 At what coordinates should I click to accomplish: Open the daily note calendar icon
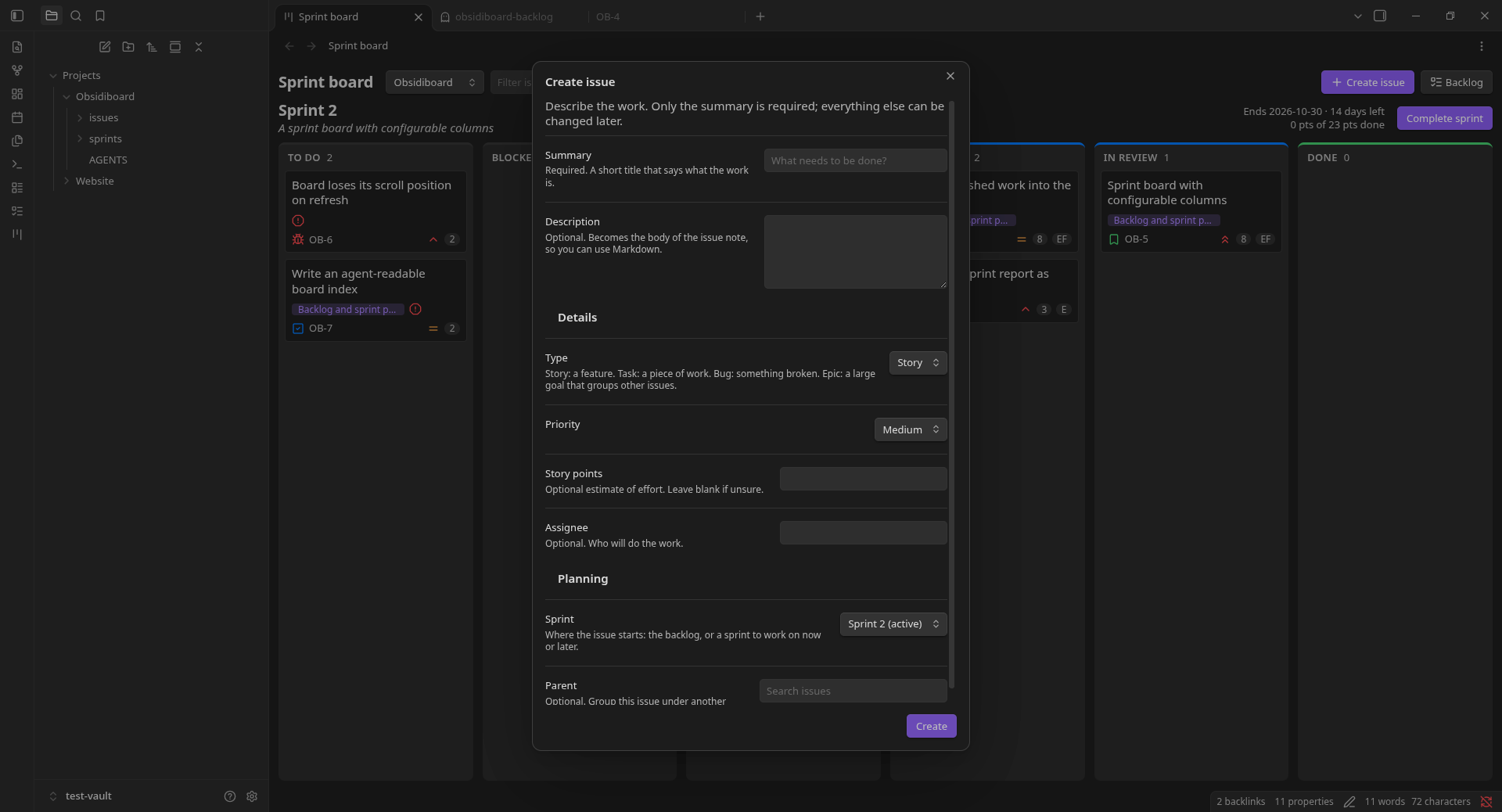tap(17, 117)
